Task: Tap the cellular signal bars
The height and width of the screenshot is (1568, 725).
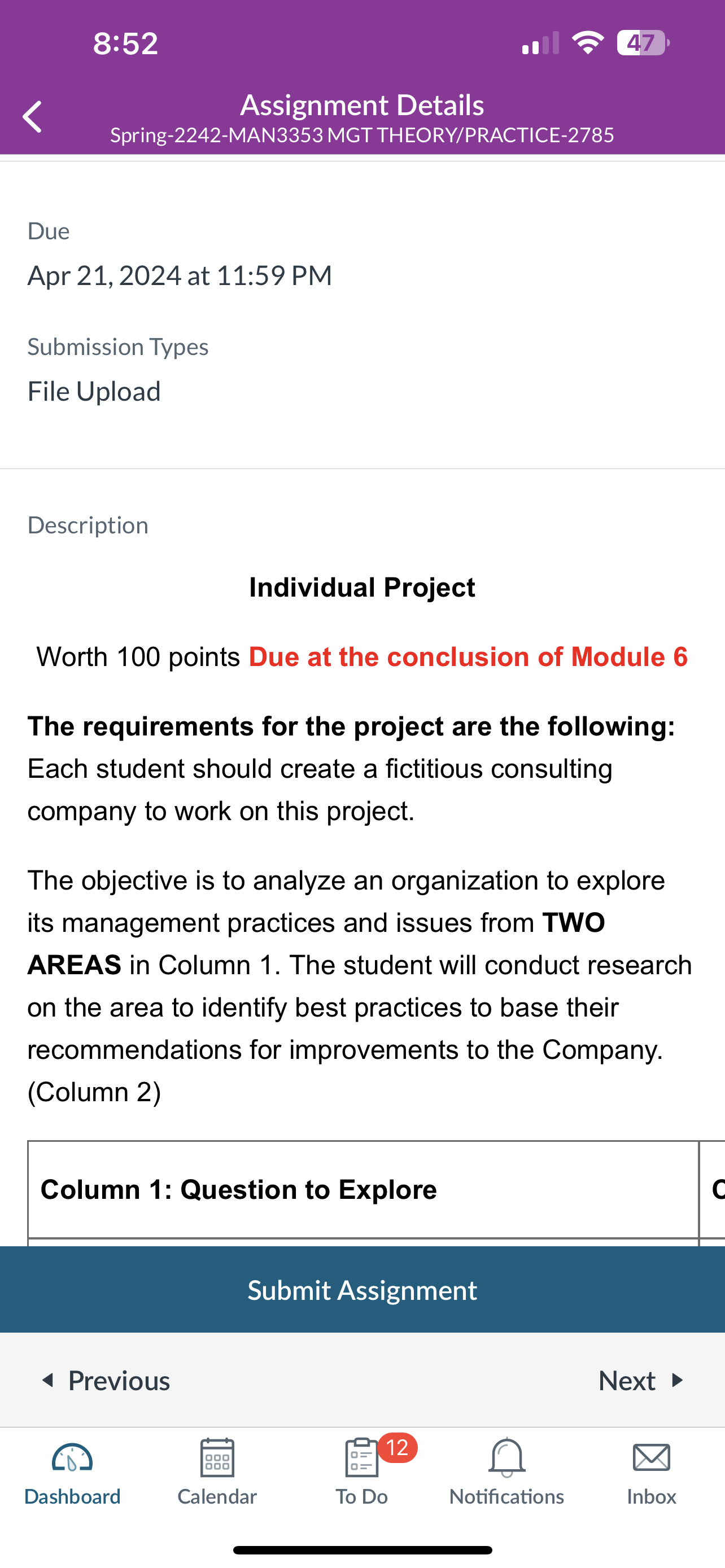Action: pyautogui.click(x=540, y=42)
